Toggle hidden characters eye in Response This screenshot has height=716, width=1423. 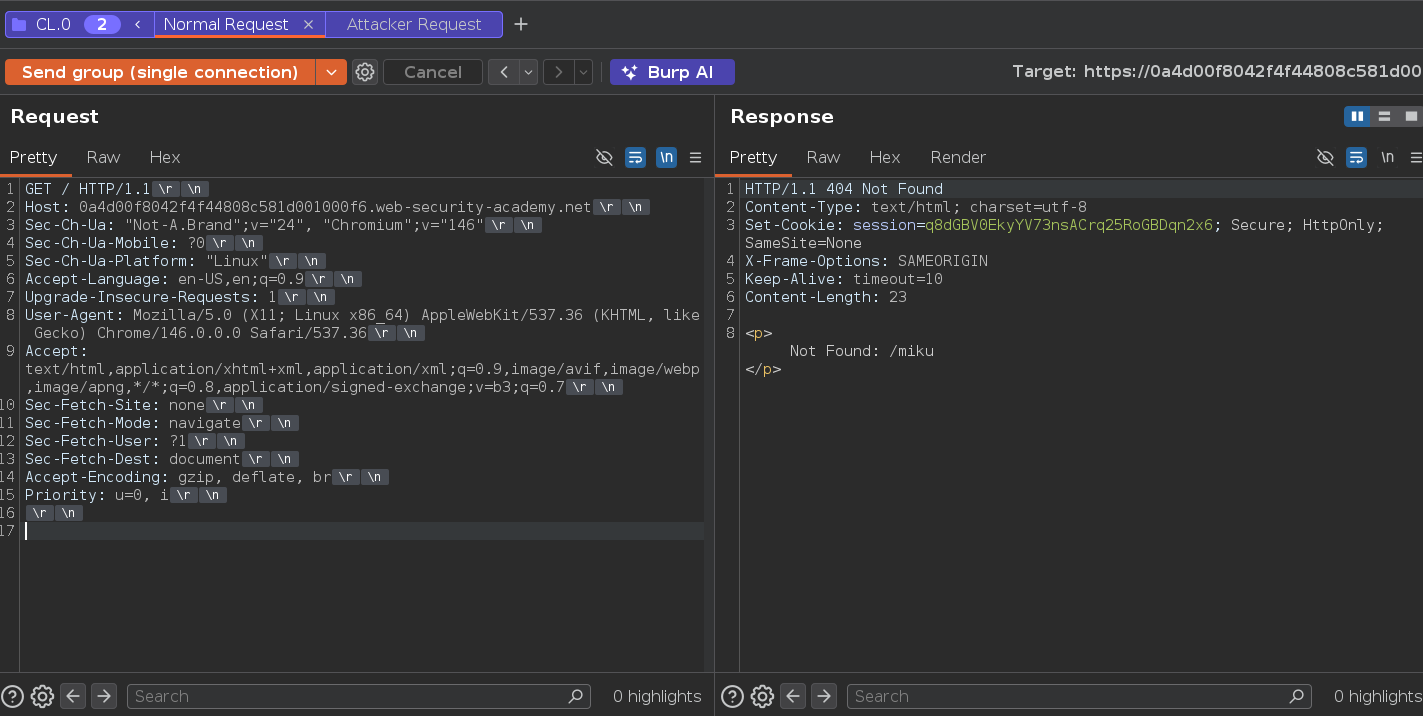pyautogui.click(x=1325, y=157)
